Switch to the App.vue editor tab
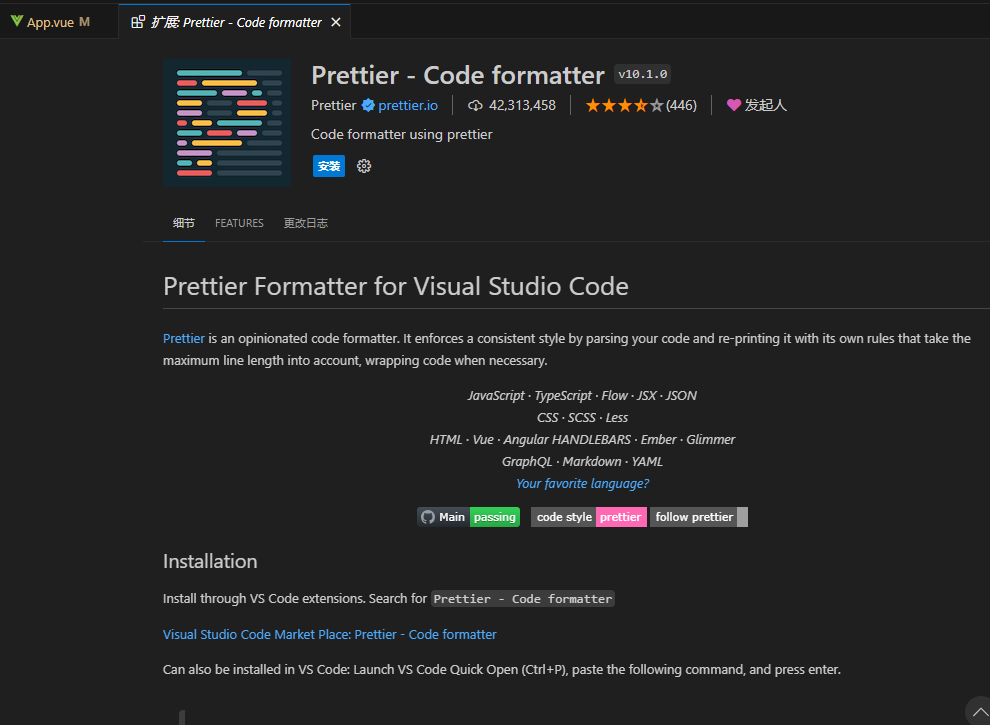 click(50, 22)
